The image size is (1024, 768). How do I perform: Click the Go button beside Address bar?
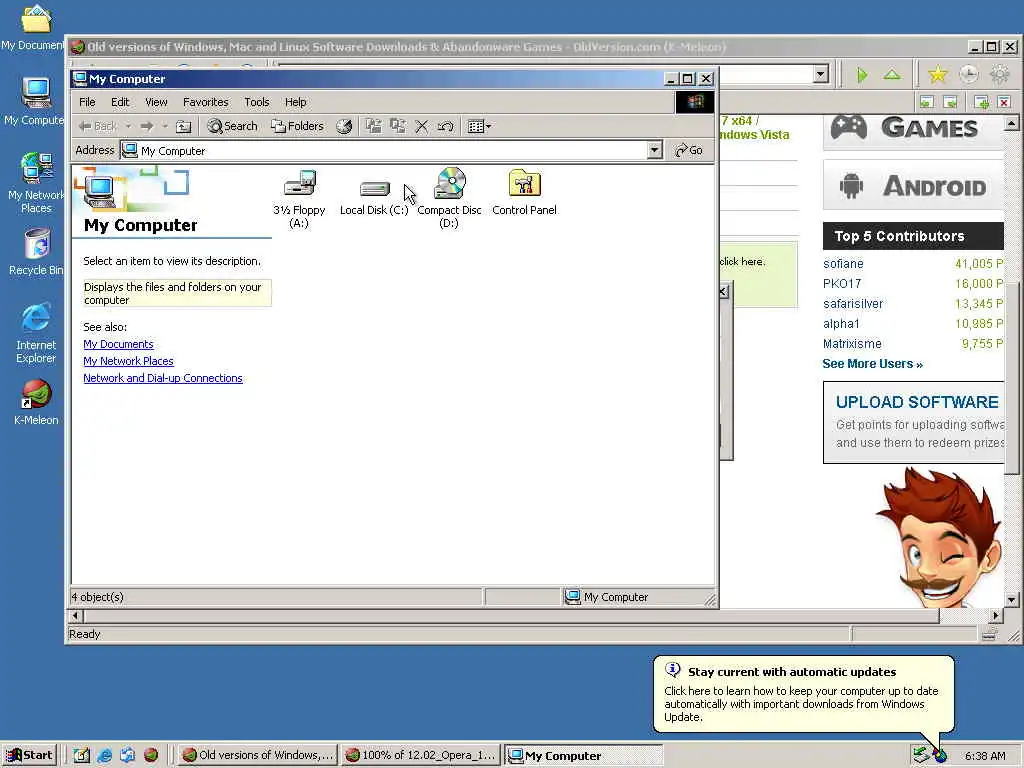click(x=689, y=150)
